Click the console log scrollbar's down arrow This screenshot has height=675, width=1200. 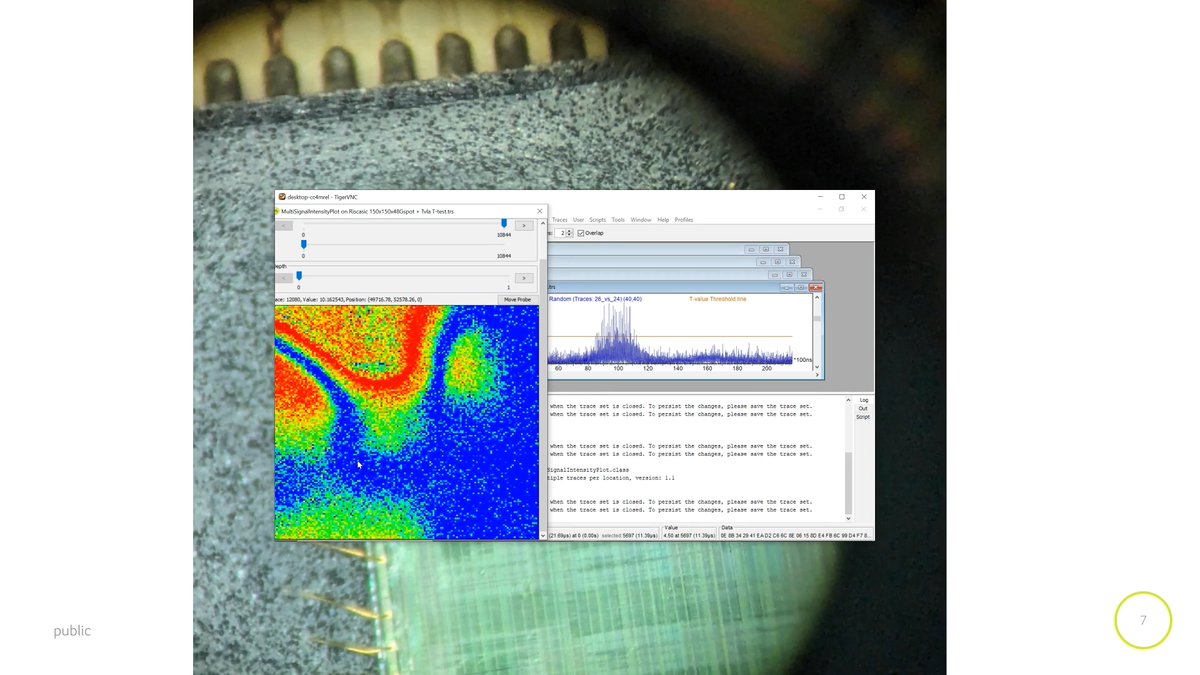point(849,519)
